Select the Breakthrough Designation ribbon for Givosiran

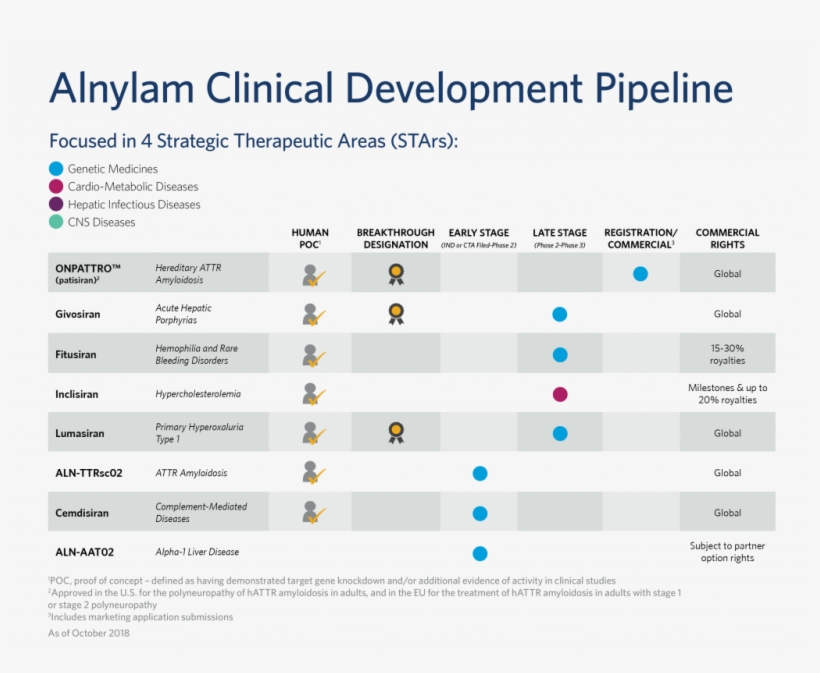(x=395, y=313)
